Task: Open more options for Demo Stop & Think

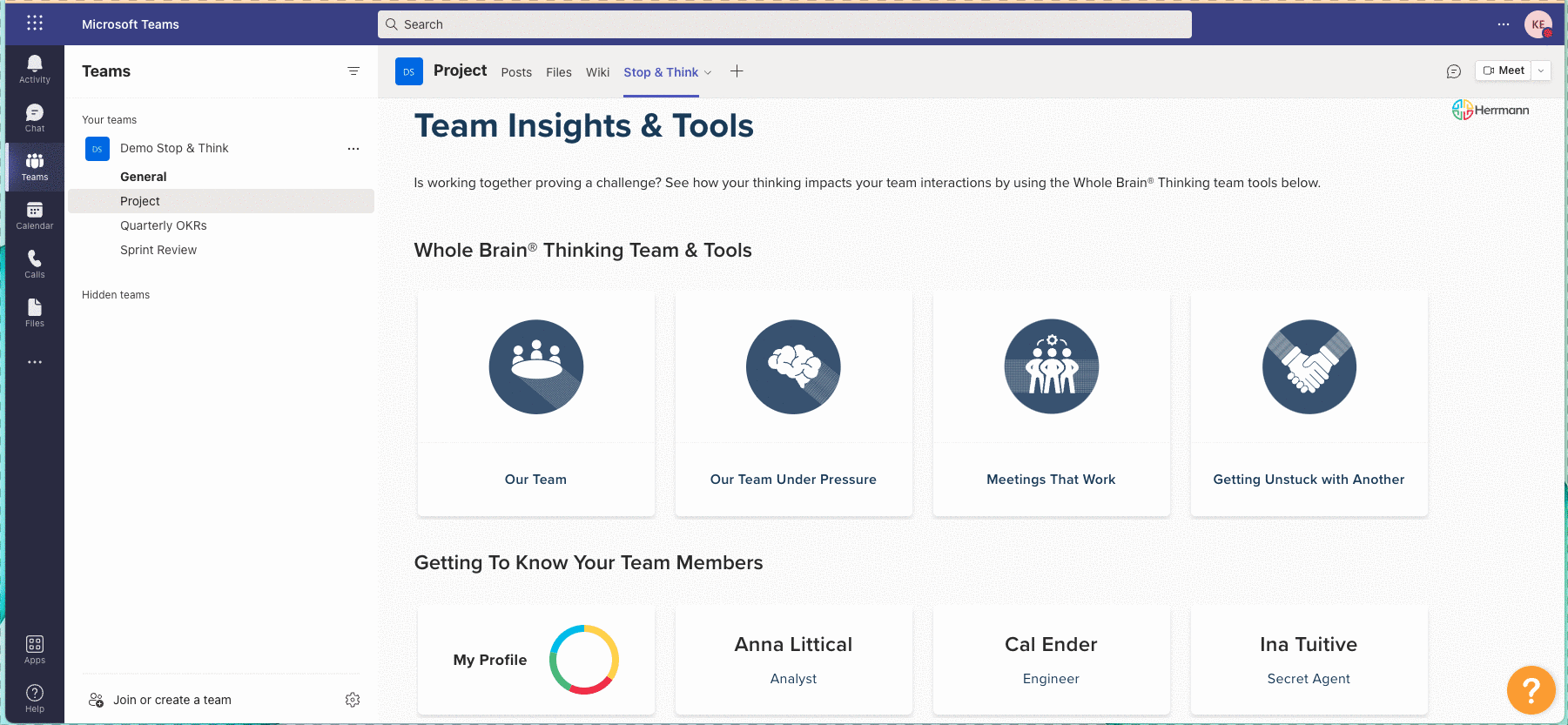Action: coord(353,149)
